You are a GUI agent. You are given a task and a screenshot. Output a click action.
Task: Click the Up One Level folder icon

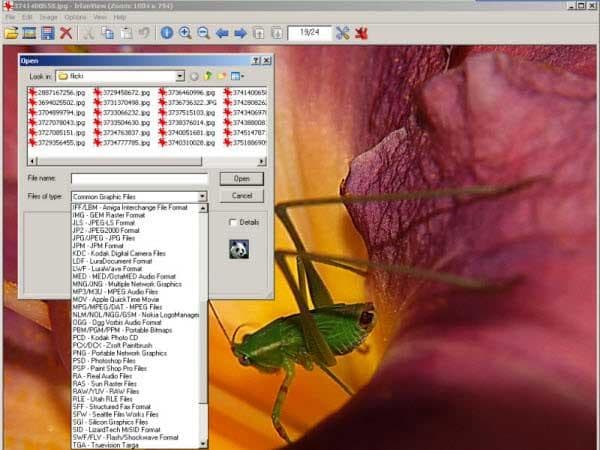coord(208,76)
